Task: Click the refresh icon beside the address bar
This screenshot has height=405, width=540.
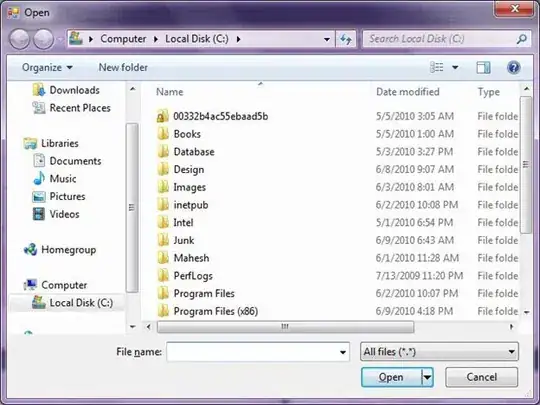Action: click(346, 39)
